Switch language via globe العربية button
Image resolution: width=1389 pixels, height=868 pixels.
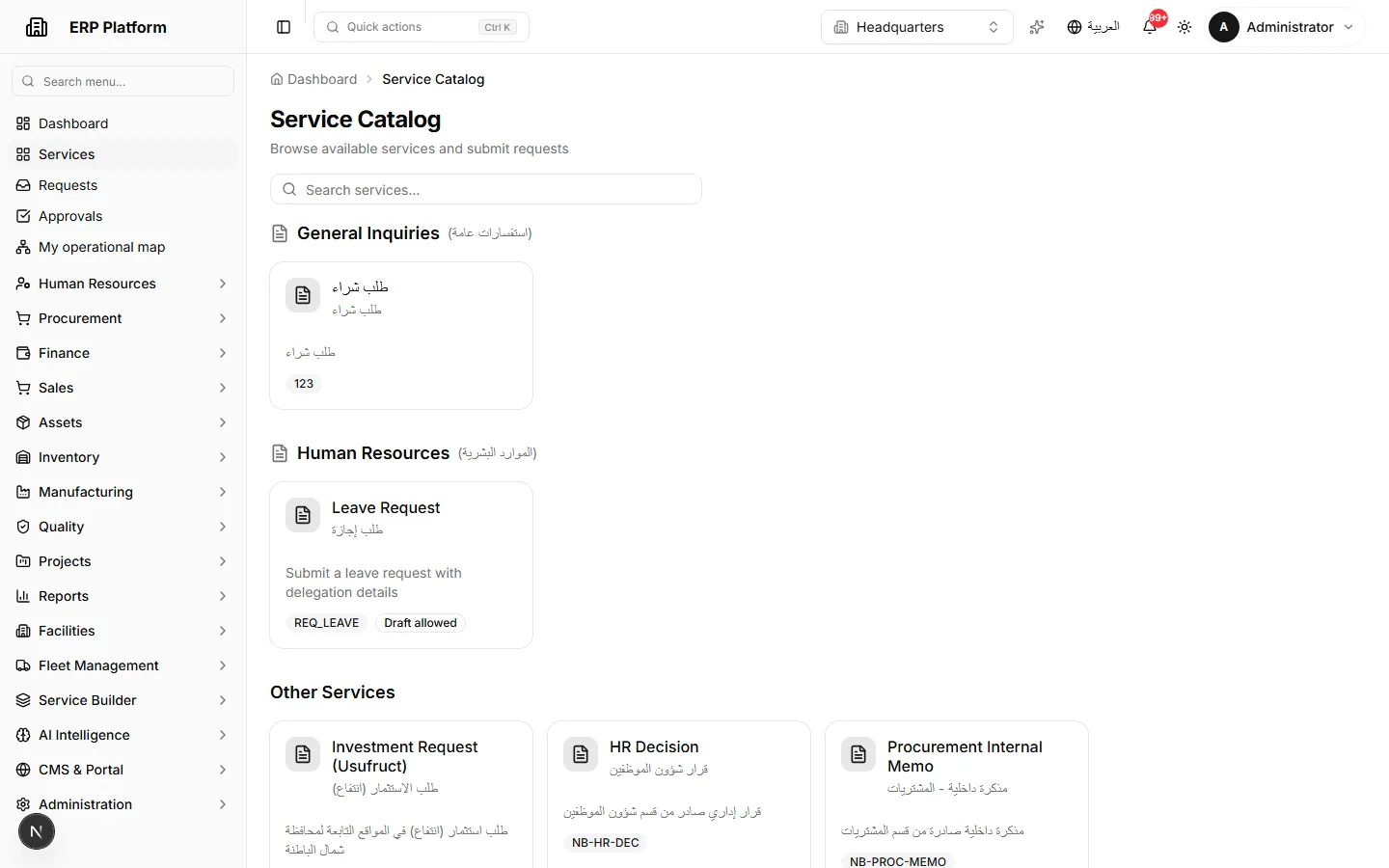click(x=1093, y=27)
